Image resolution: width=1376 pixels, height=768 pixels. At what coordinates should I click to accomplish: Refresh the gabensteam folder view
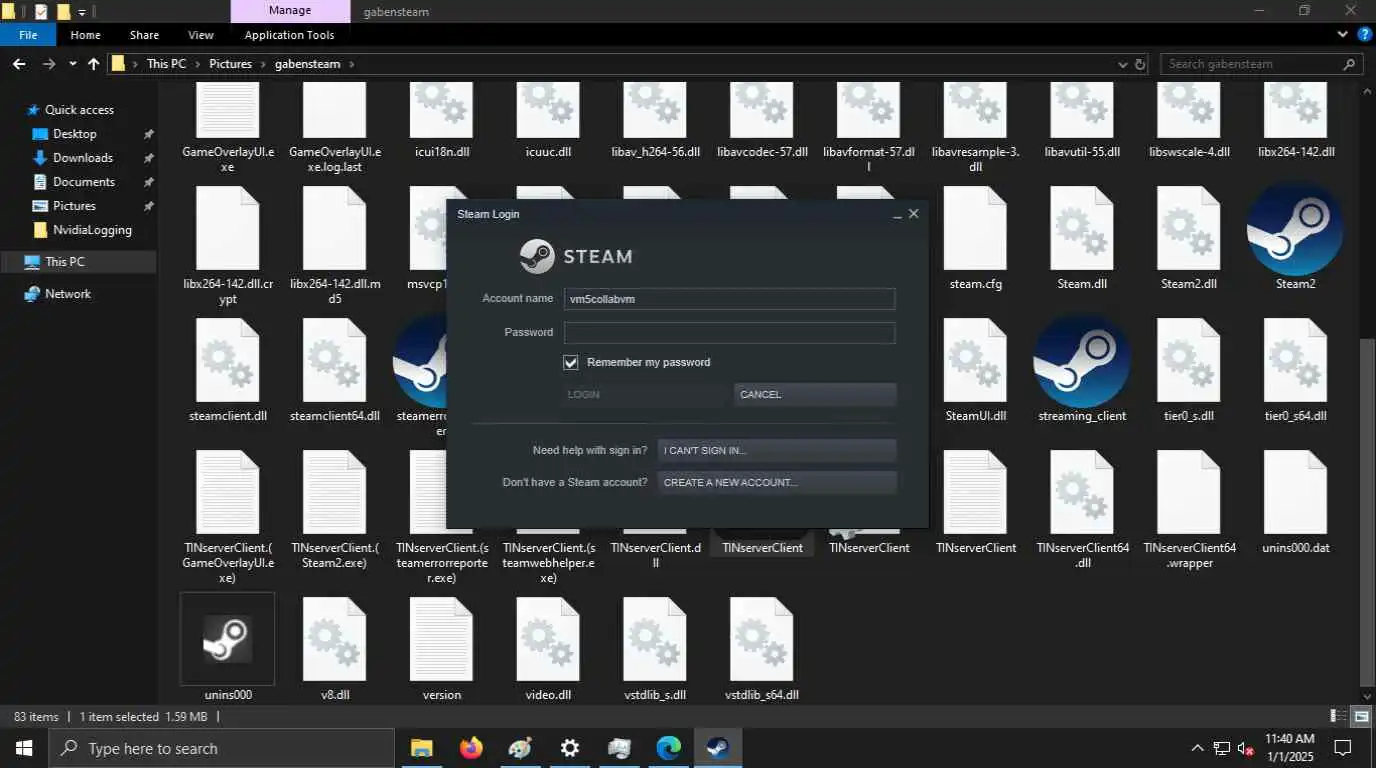[x=1140, y=64]
